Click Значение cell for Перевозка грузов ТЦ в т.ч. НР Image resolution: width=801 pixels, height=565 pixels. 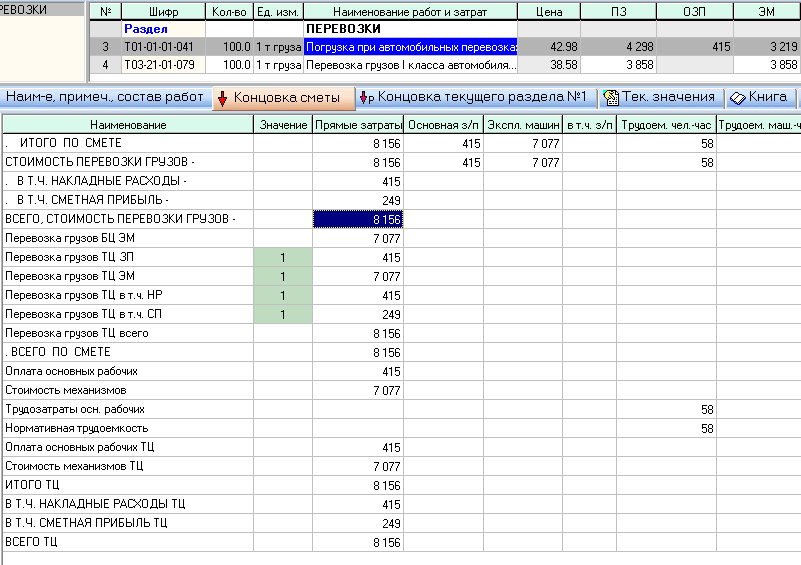(x=282, y=295)
